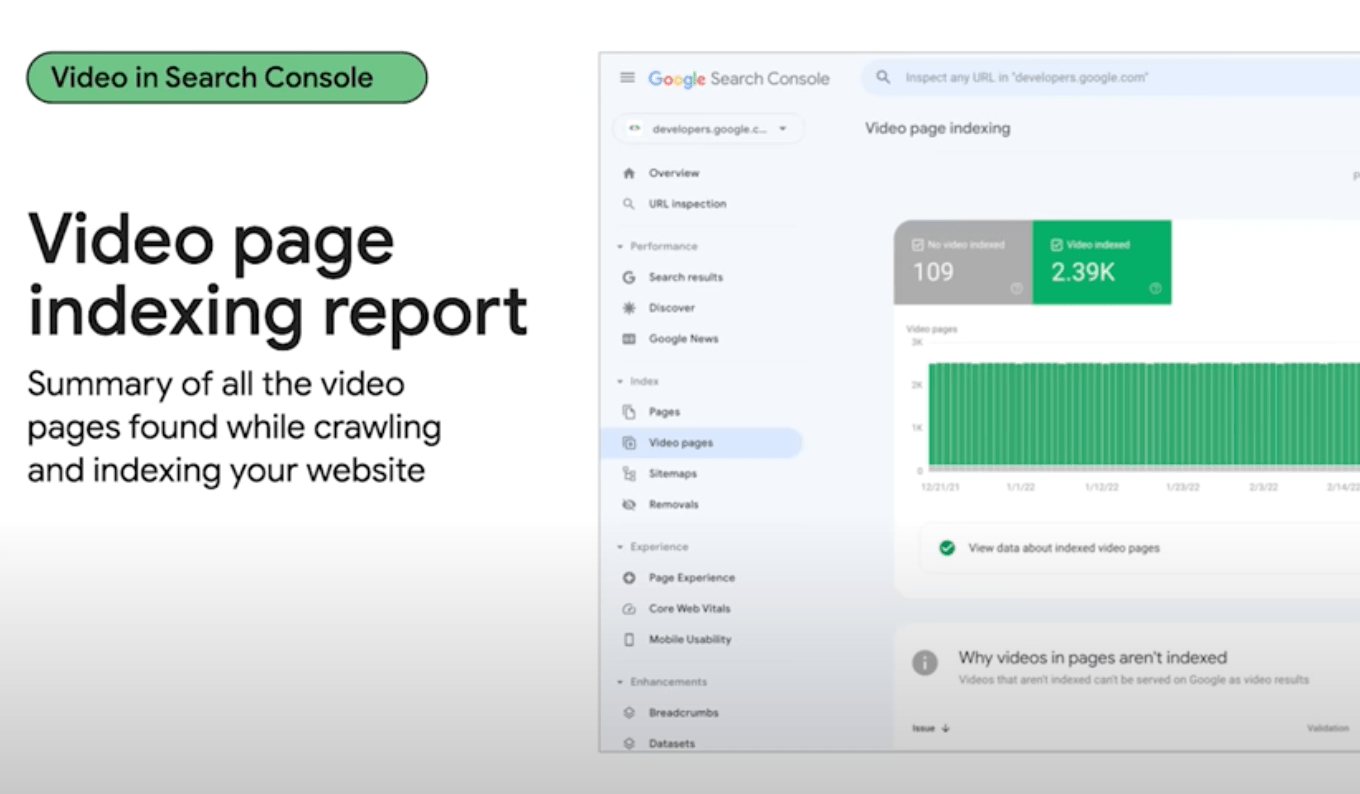
Task: Click the Google News icon
Action: pos(629,339)
